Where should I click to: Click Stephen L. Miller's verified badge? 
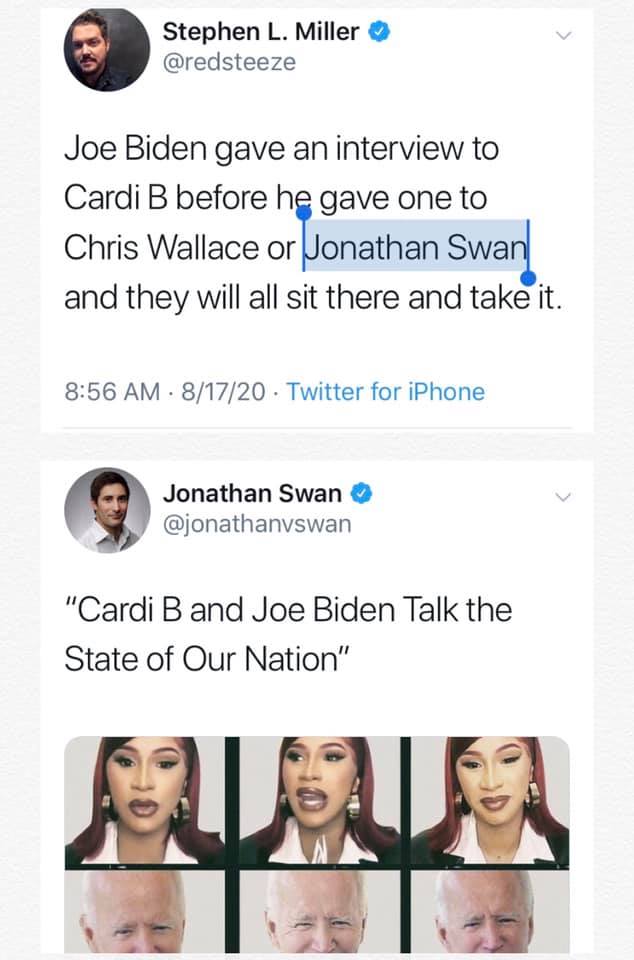click(379, 33)
